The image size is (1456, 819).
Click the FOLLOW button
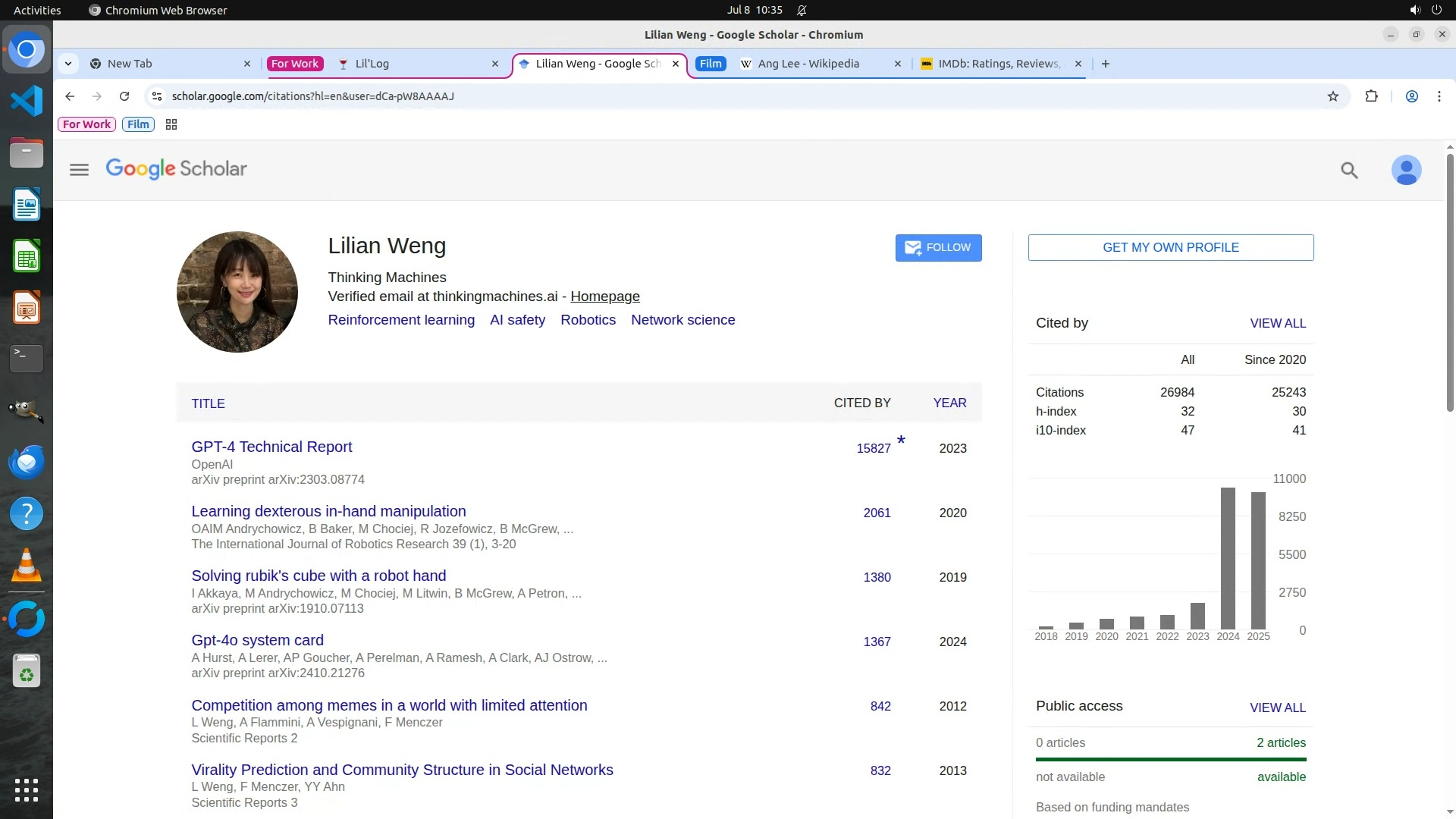pyautogui.click(x=938, y=248)
